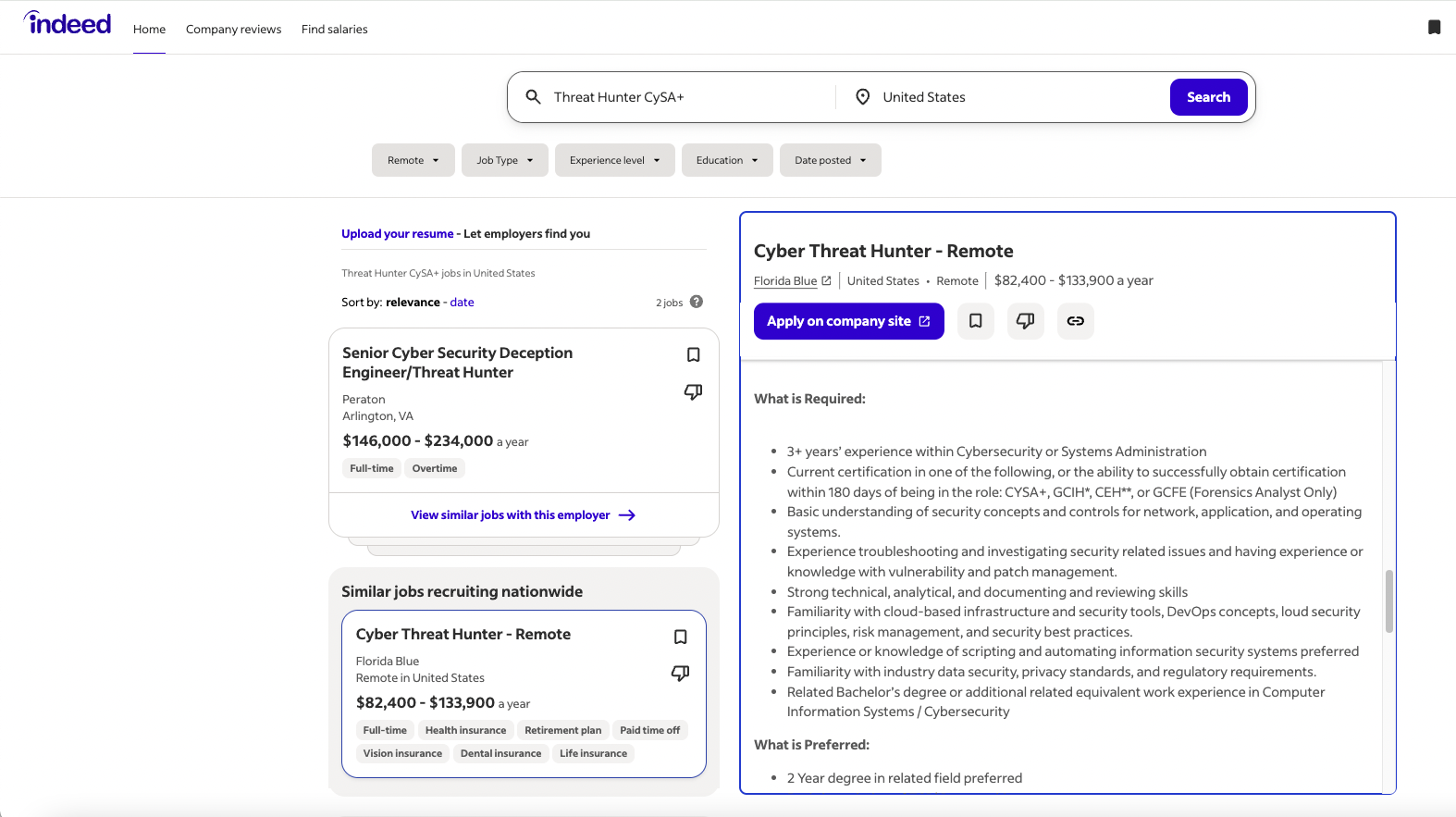Screen dimensions: 1456x817
Task: Click not interested in job details panel
Action: (1025, 321)
